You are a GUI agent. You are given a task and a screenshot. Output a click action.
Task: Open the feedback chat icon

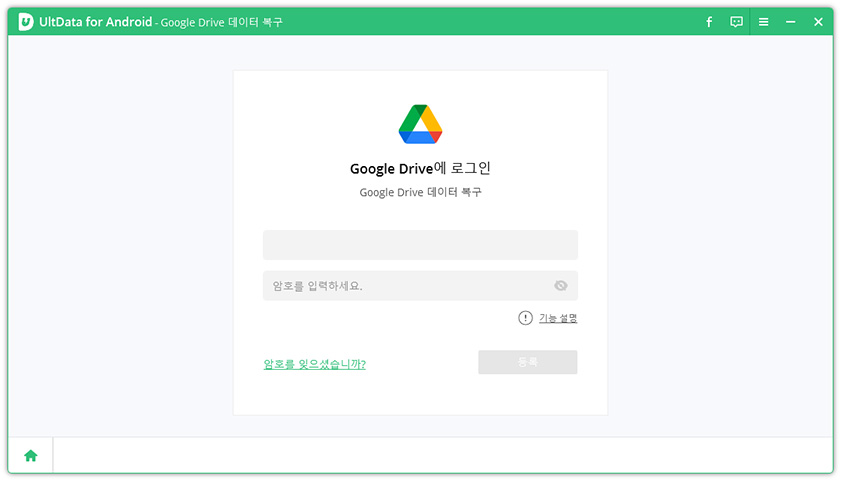point(736,22)
